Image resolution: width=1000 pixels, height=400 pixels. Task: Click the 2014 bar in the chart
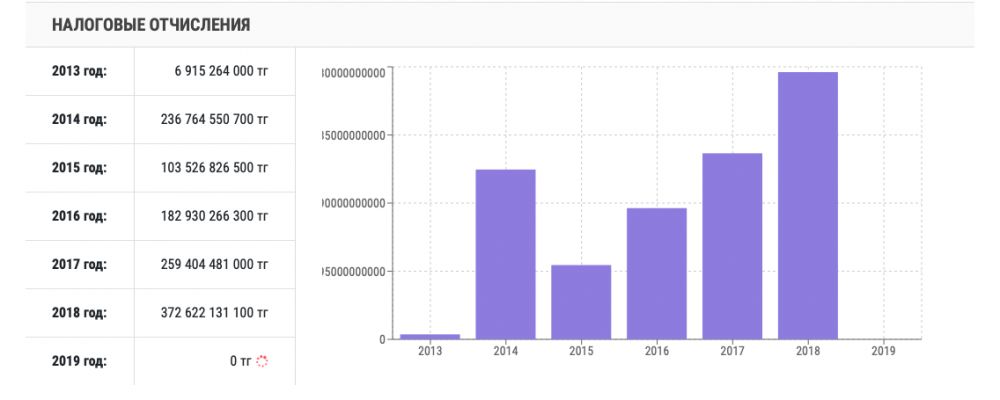pyautogui.click(x=505, y=254)
